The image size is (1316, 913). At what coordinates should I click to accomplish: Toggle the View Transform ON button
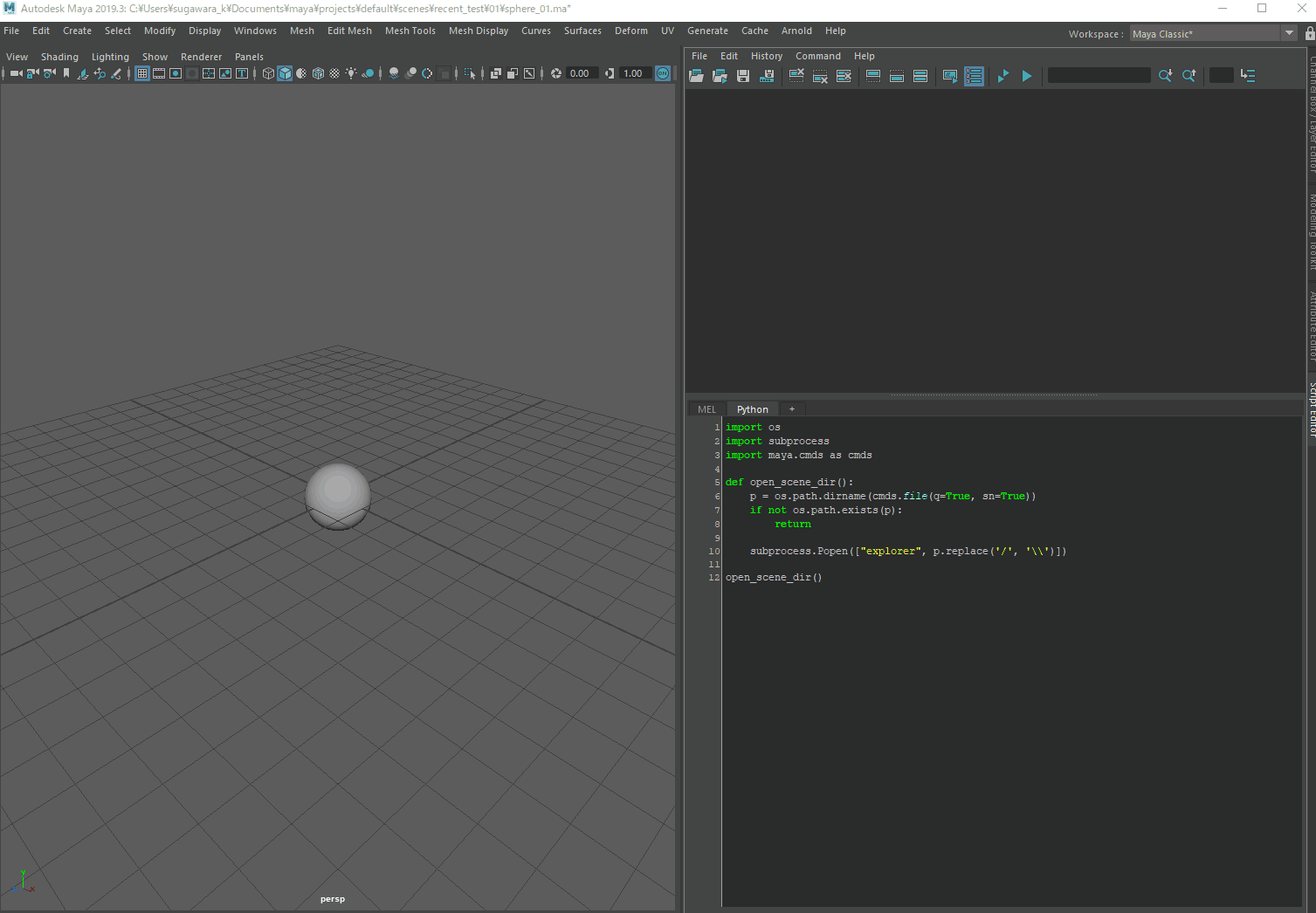pos(664,73)
